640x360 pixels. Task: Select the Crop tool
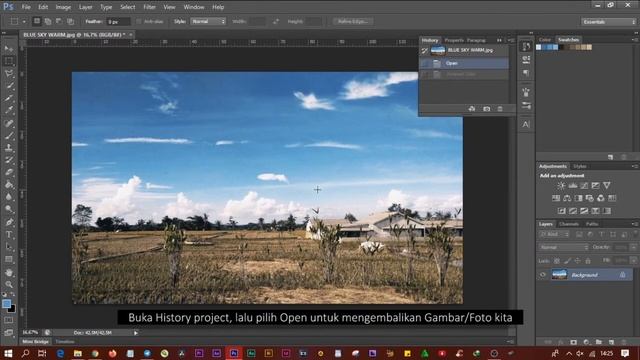point(9,98)
